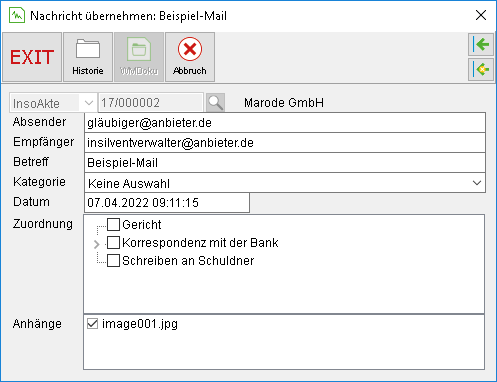Image resolution: width=497 pixels, height=382 pixels.
Task: Click the Empfänger email field
Action: [x=285, y=143]
